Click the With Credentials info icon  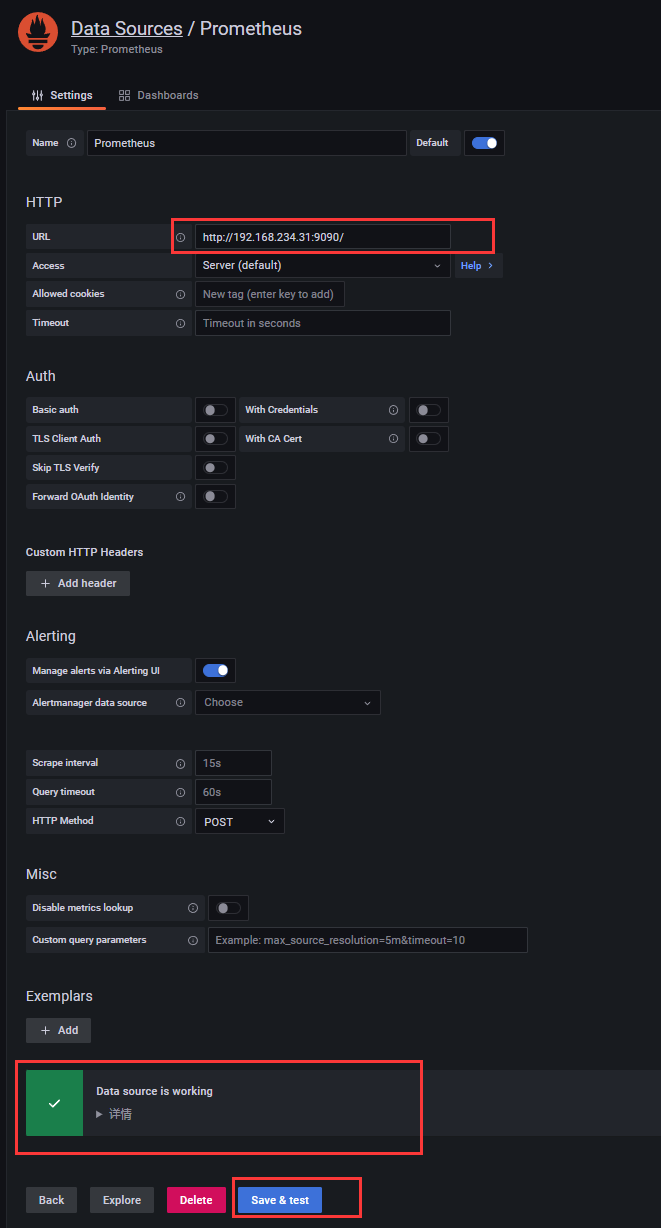(393, 410)
